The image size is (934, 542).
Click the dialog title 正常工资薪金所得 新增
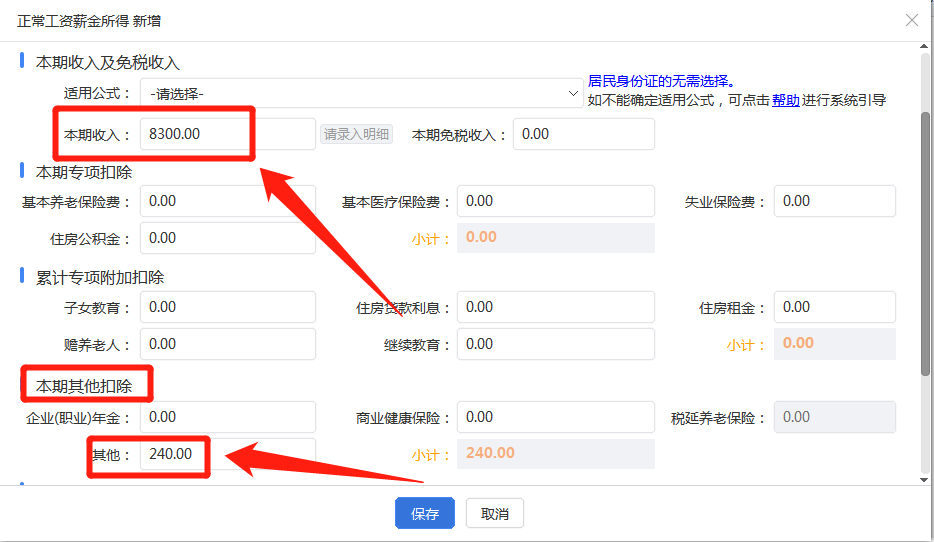(89, 21)
